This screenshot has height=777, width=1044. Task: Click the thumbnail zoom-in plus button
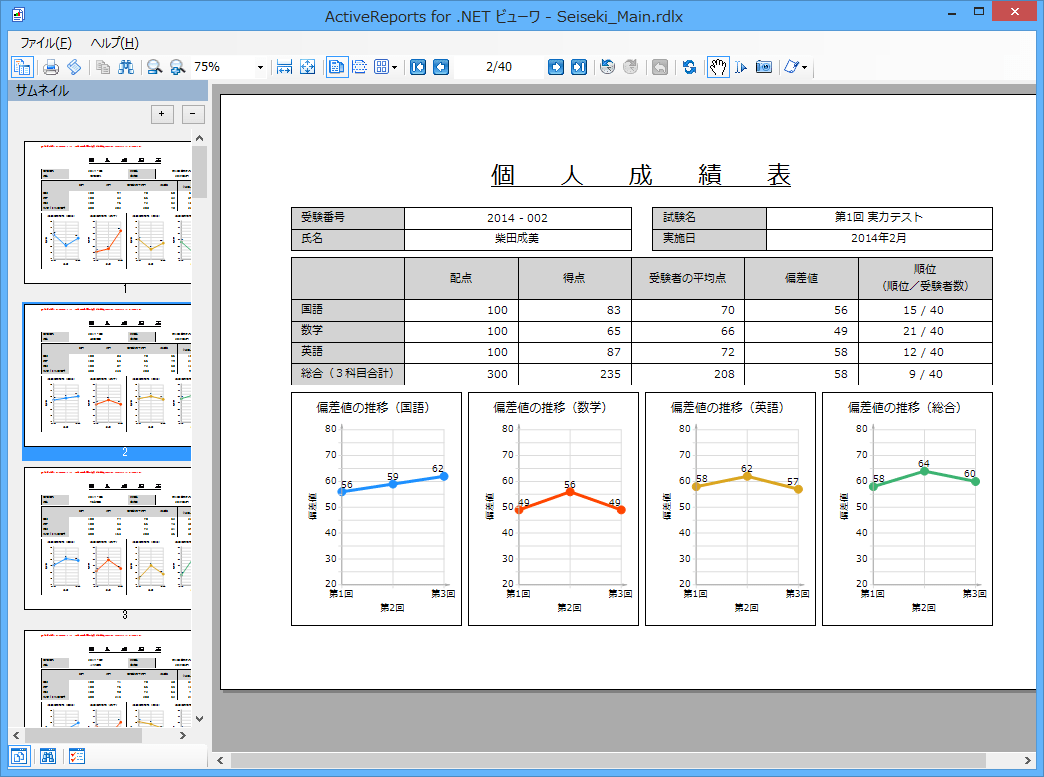click(x=161, y=114)
